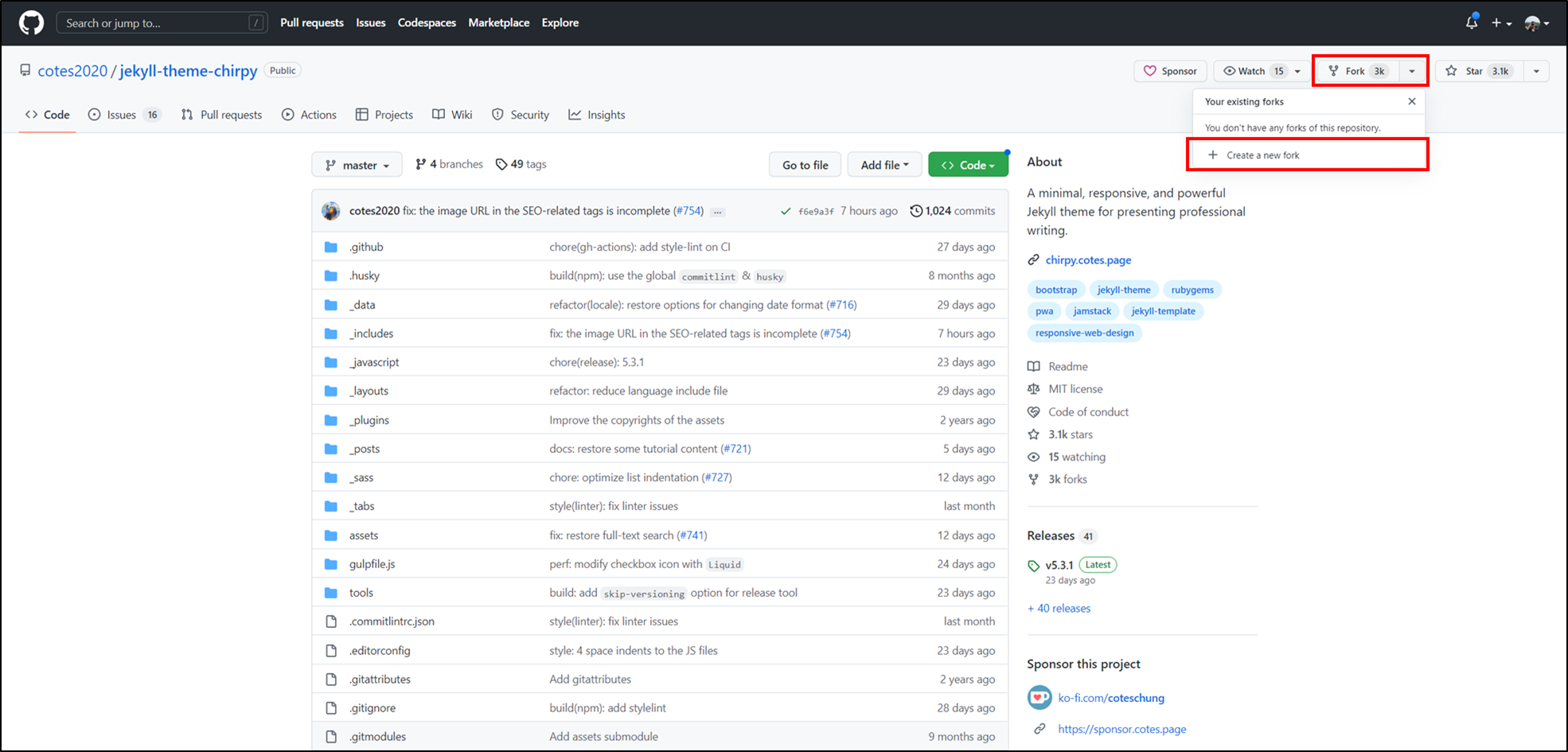Dismiss the existing forks popup

point(1411,101)
